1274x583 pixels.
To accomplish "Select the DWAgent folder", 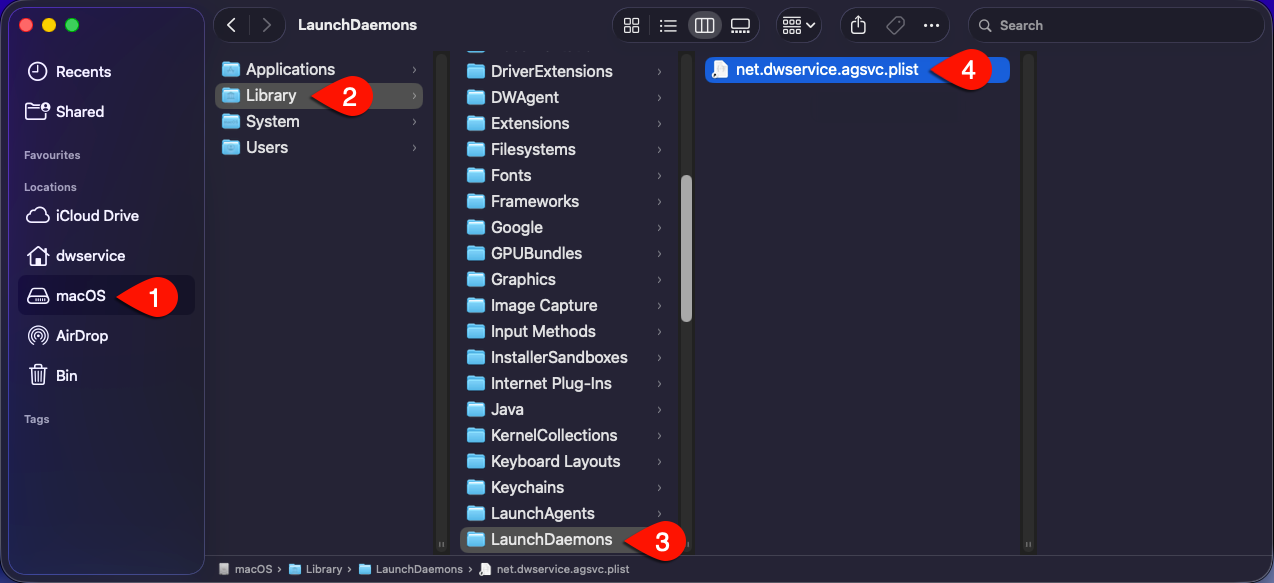I will [x=565, y=97].
